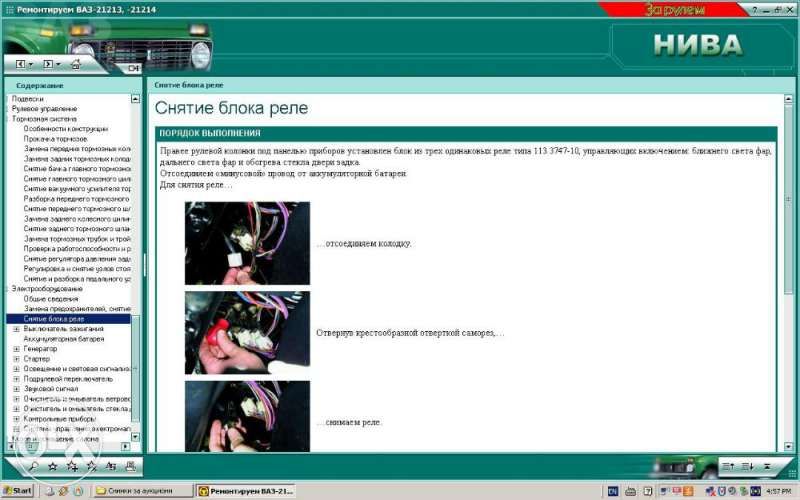Image resolution: width=800 pixels, height=500 pixels.
Task: Open bookmarks with the star icon
Action: 53,466
